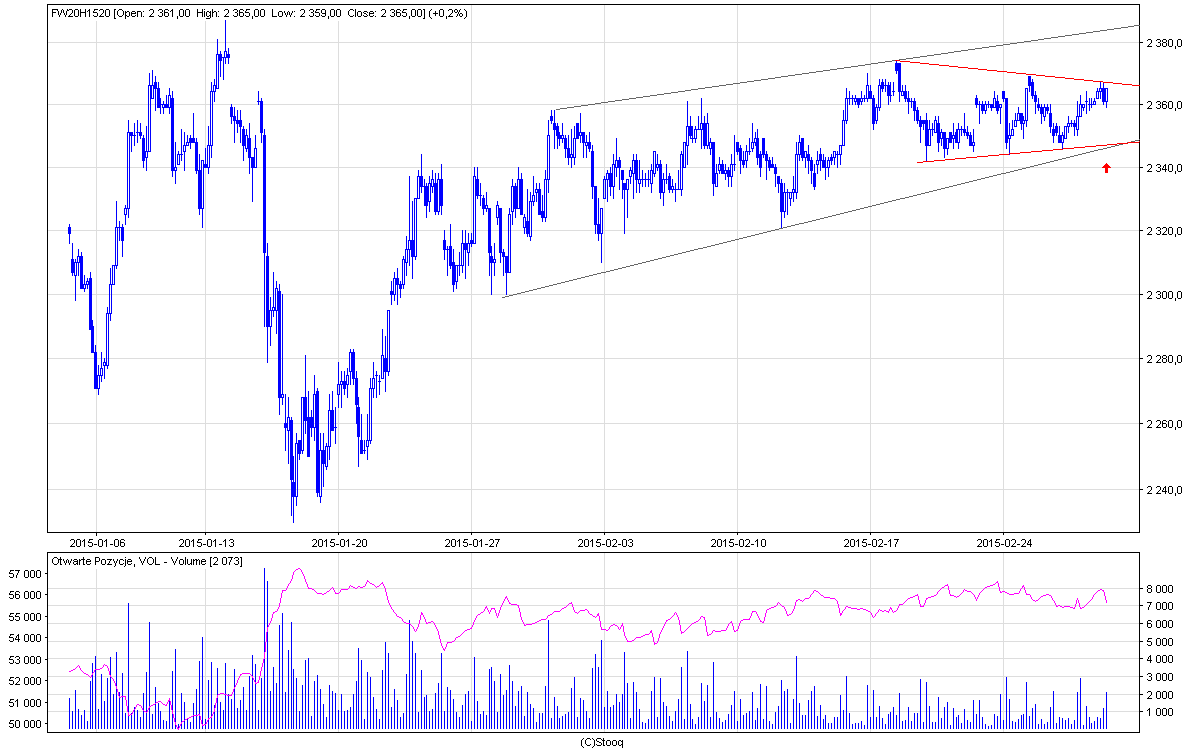The height and width of the screenshot is (750, 1200).
Task: Click the 2 340,0 price axis label
Action: [x=1166, y=167]
